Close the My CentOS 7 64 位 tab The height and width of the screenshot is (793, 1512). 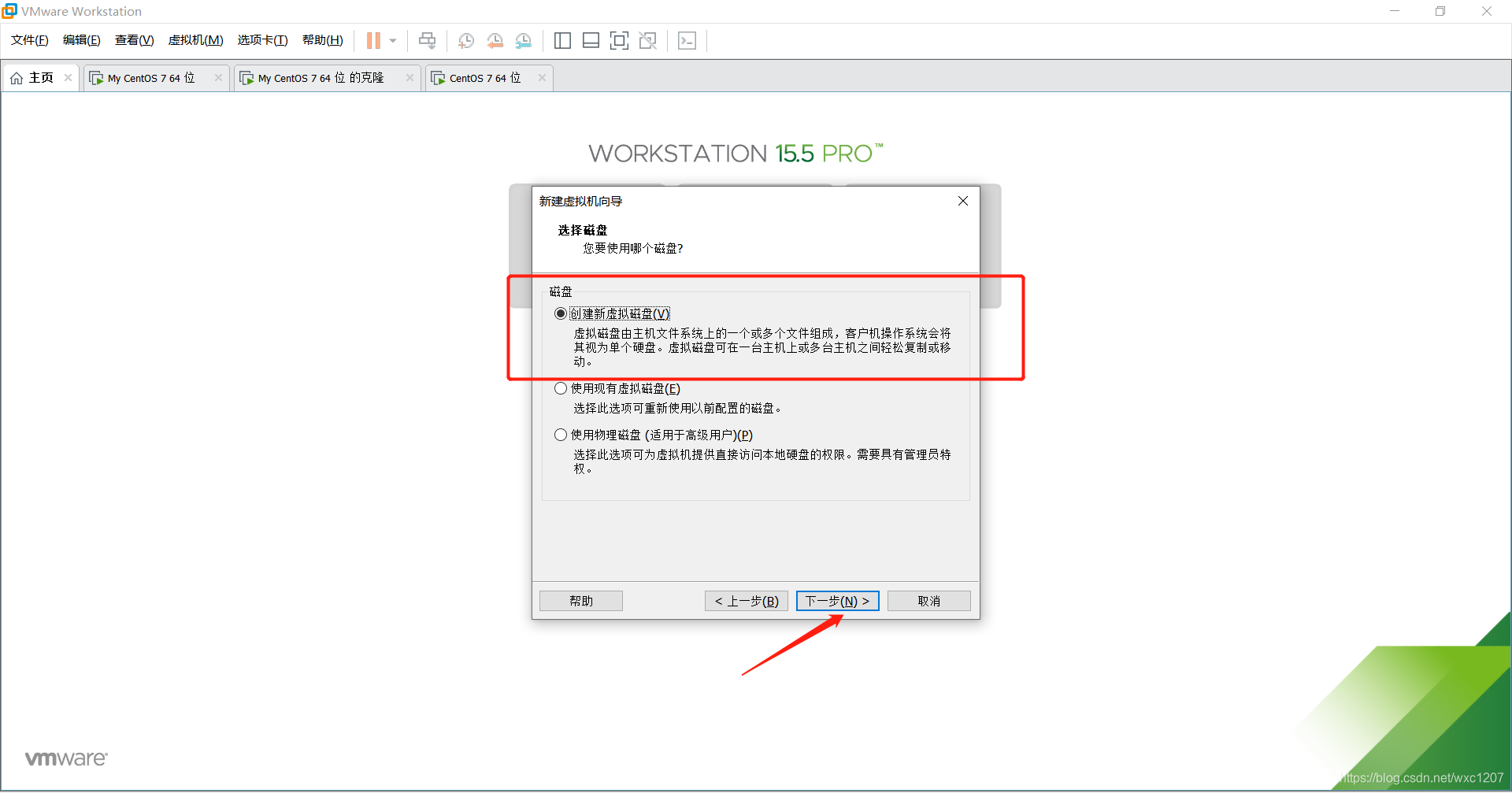[218, 77]
